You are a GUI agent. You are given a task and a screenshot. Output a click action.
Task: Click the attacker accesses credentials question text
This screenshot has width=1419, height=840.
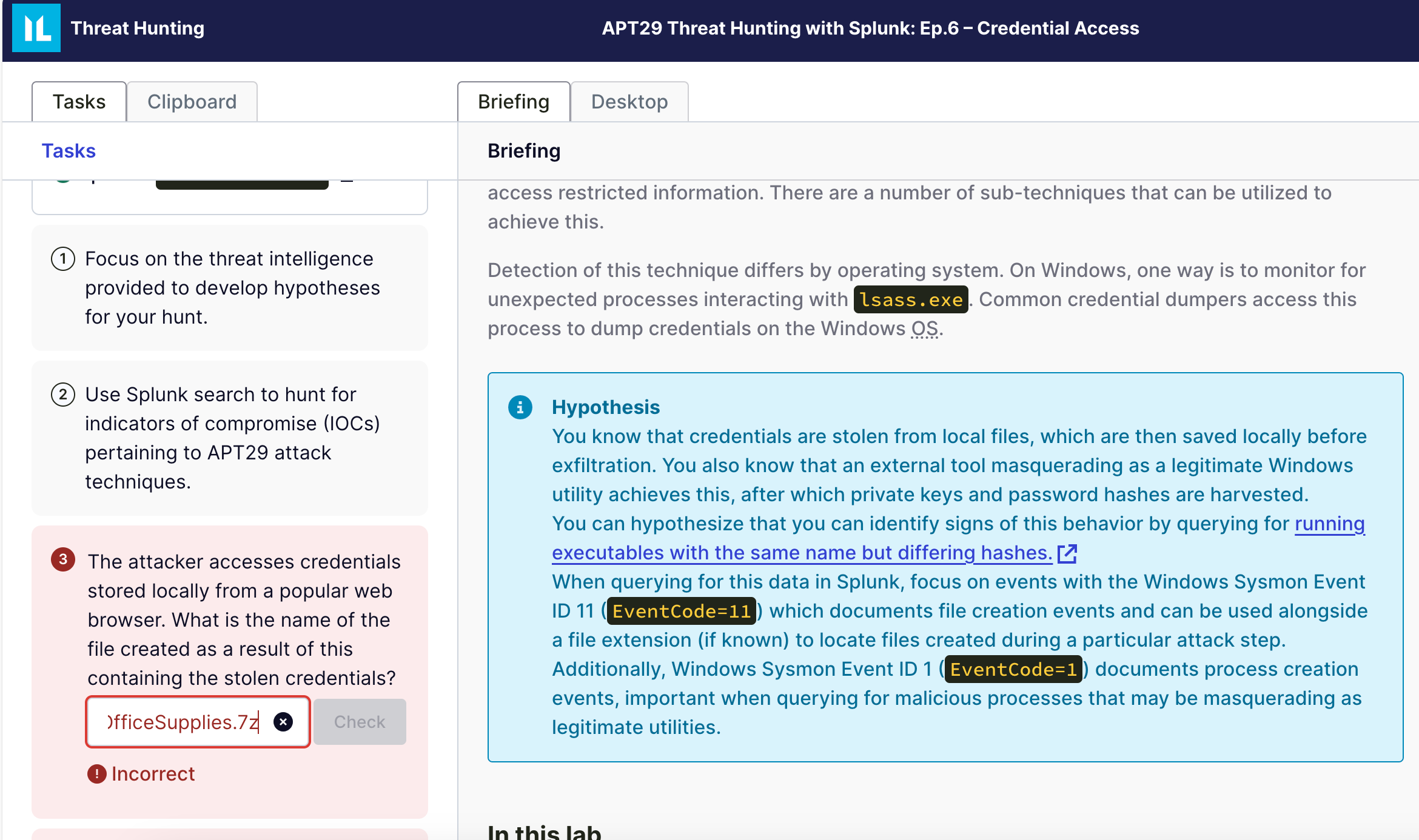point(244,620)
